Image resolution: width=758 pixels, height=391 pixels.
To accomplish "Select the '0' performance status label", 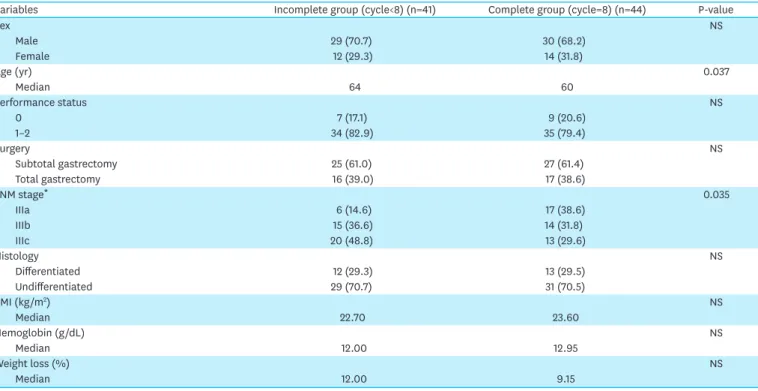I will tap(18, 118).
